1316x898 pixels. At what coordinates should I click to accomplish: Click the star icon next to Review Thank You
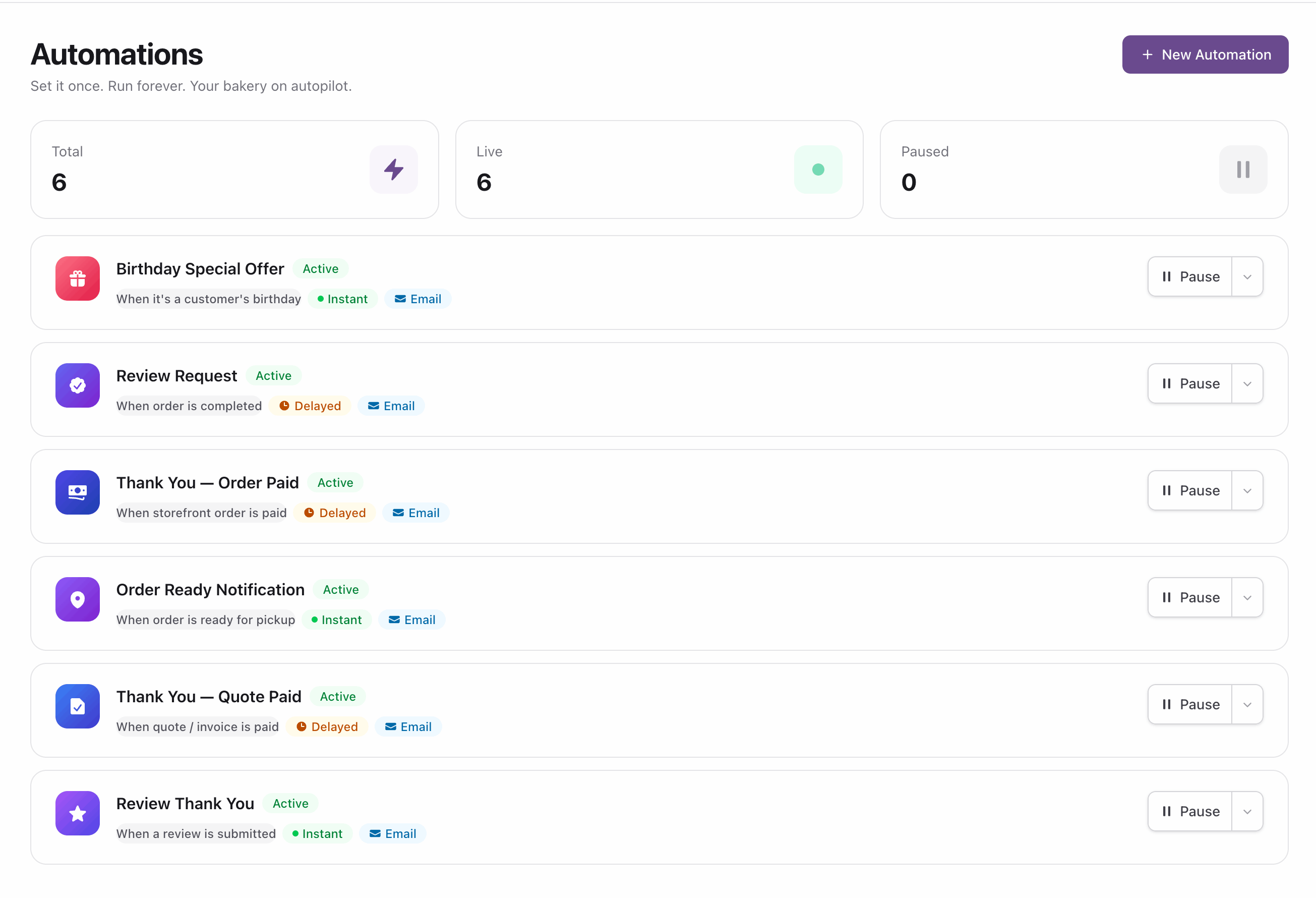[77, 813]
